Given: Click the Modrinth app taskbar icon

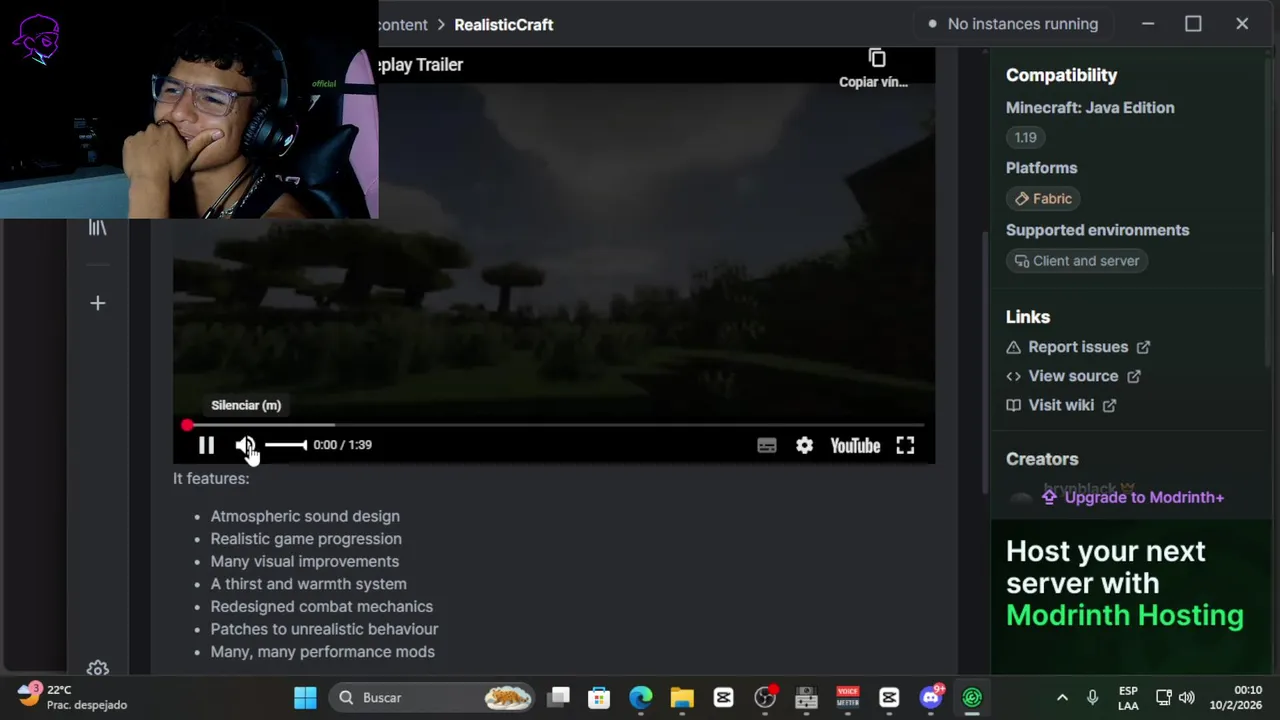Looking at the screenshot, I should tap(972, 697).
